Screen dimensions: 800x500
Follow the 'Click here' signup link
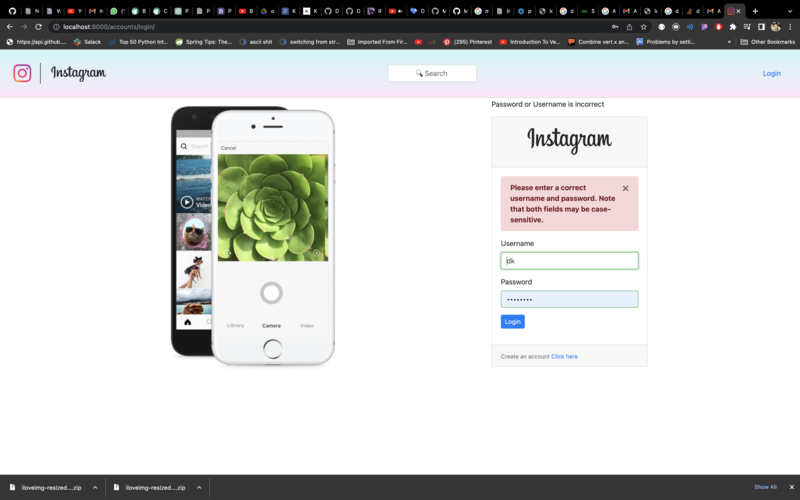coord(564,356)
